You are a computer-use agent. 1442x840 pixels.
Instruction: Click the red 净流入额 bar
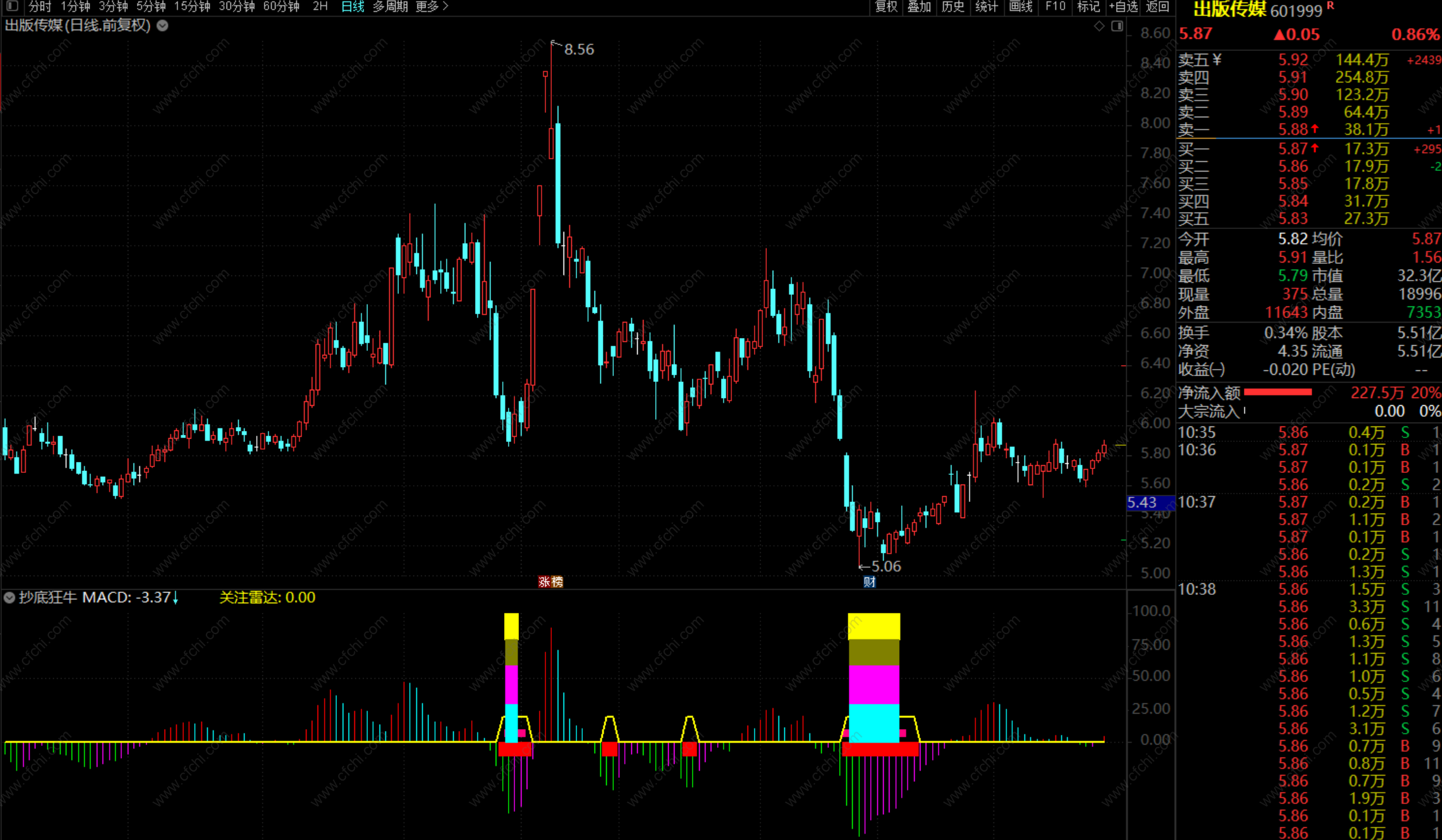tap(1277, 392)
